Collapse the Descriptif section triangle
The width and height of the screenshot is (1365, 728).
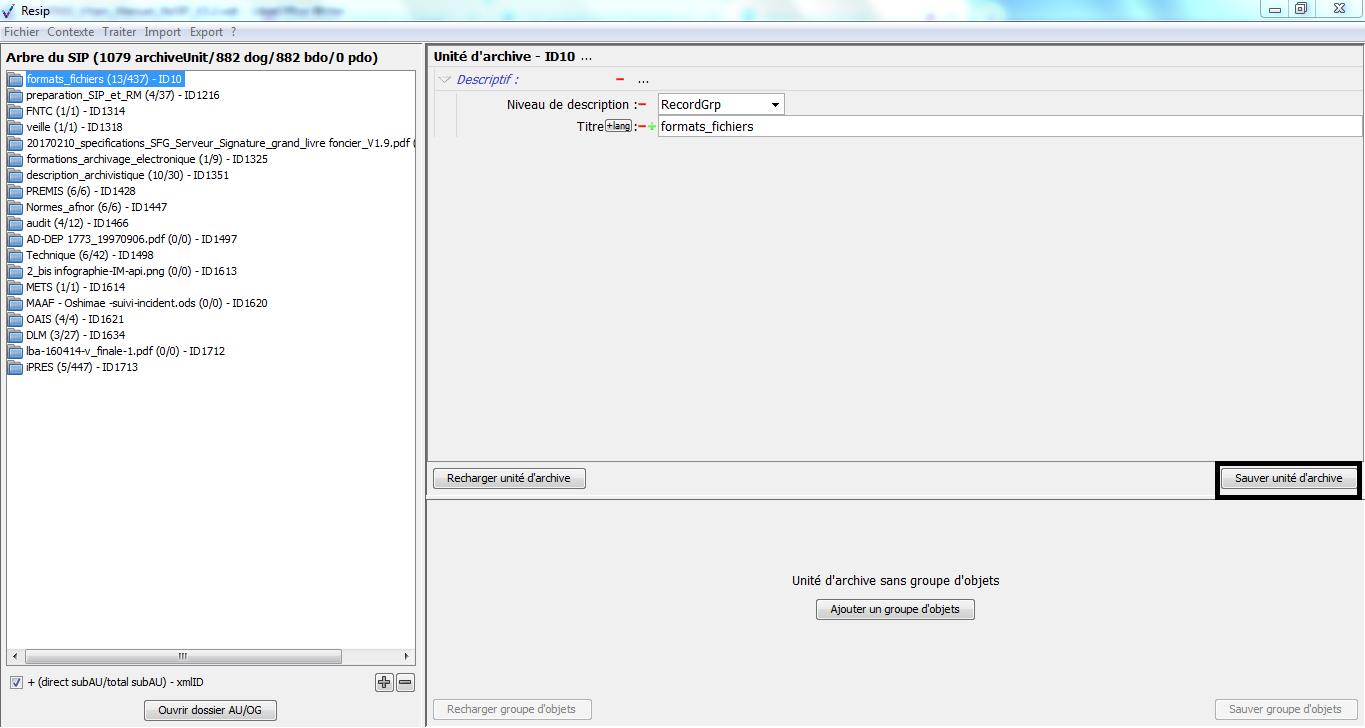click(x=445, y=80)
